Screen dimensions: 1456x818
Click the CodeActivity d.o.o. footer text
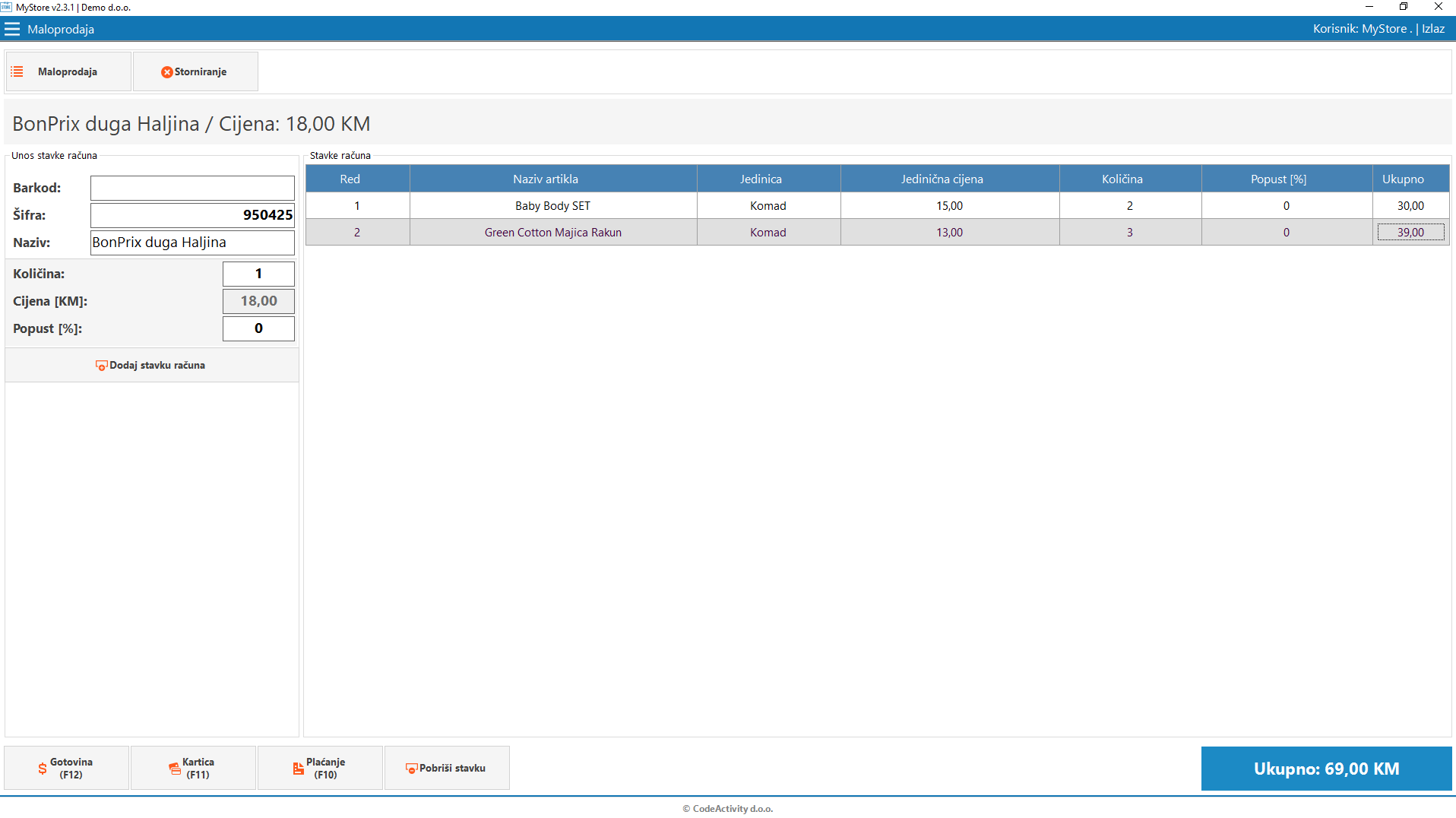point(727,809)
